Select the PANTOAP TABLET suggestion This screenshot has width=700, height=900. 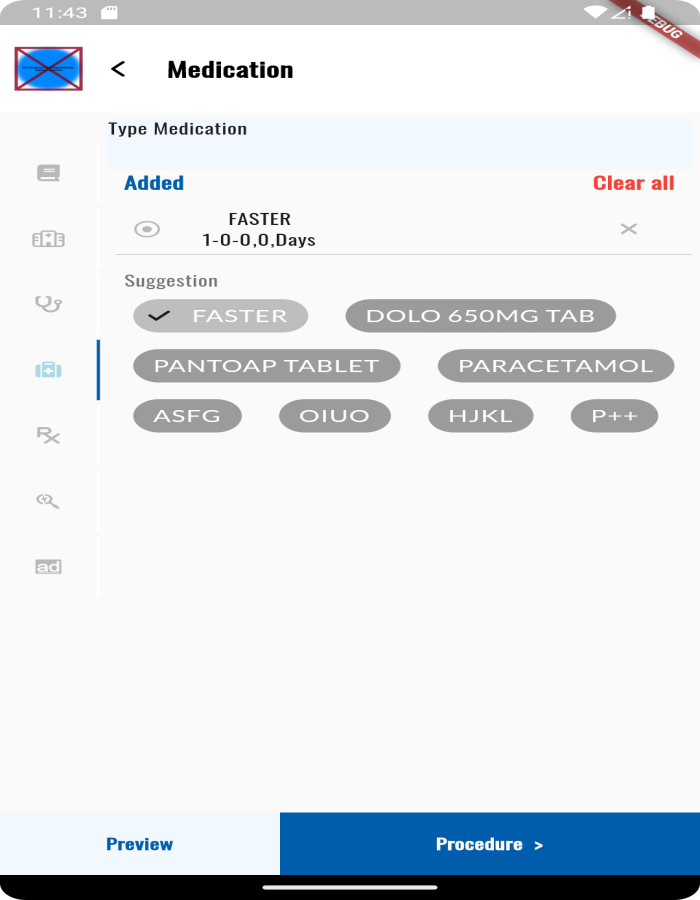[x=266, y=365]
